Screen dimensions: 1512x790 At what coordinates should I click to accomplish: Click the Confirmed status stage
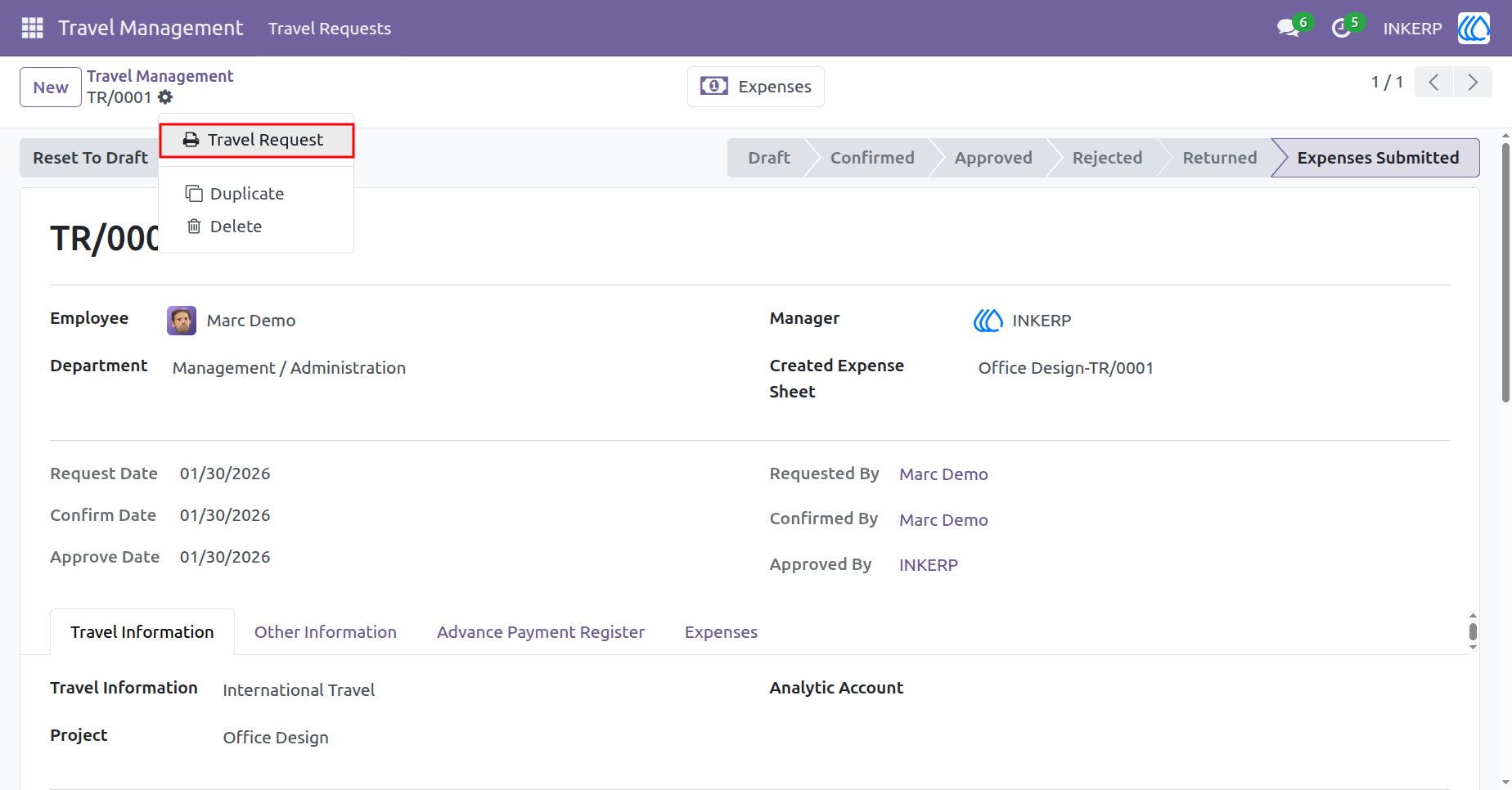(x=872, y=158)
